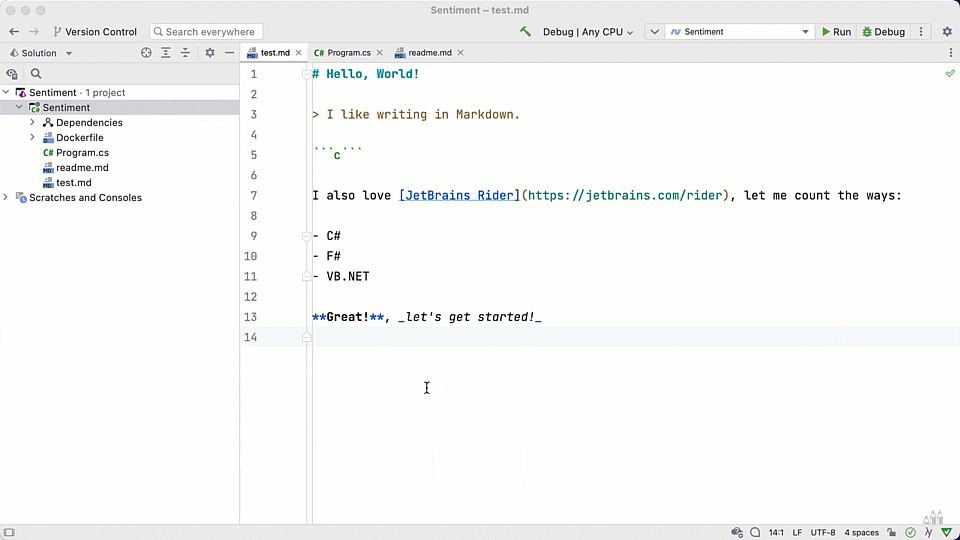Close the Program.cs tab
The image size is (960, 540).
coord(380,53)
